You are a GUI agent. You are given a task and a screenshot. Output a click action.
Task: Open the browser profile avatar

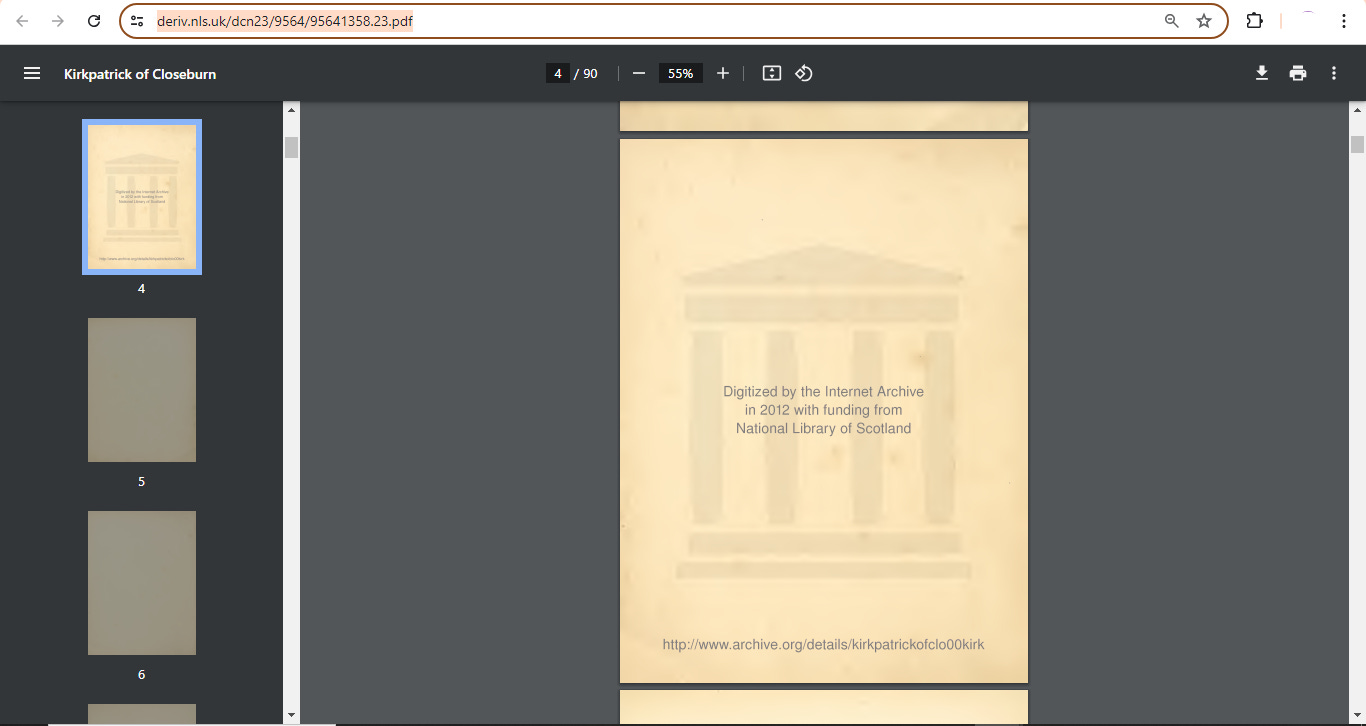[x=1307, y=21]
